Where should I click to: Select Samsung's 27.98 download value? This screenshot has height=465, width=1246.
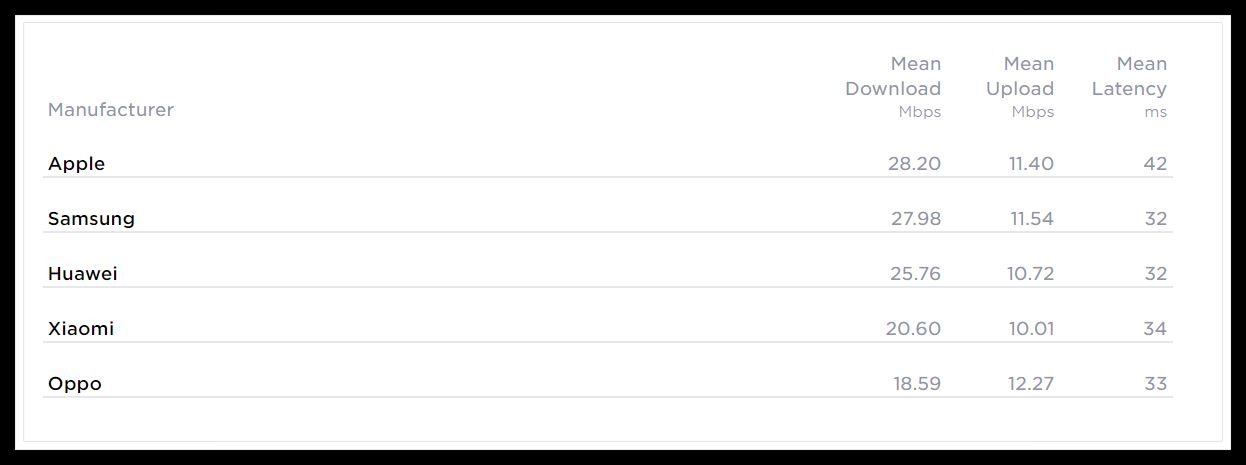pos(916,219)
